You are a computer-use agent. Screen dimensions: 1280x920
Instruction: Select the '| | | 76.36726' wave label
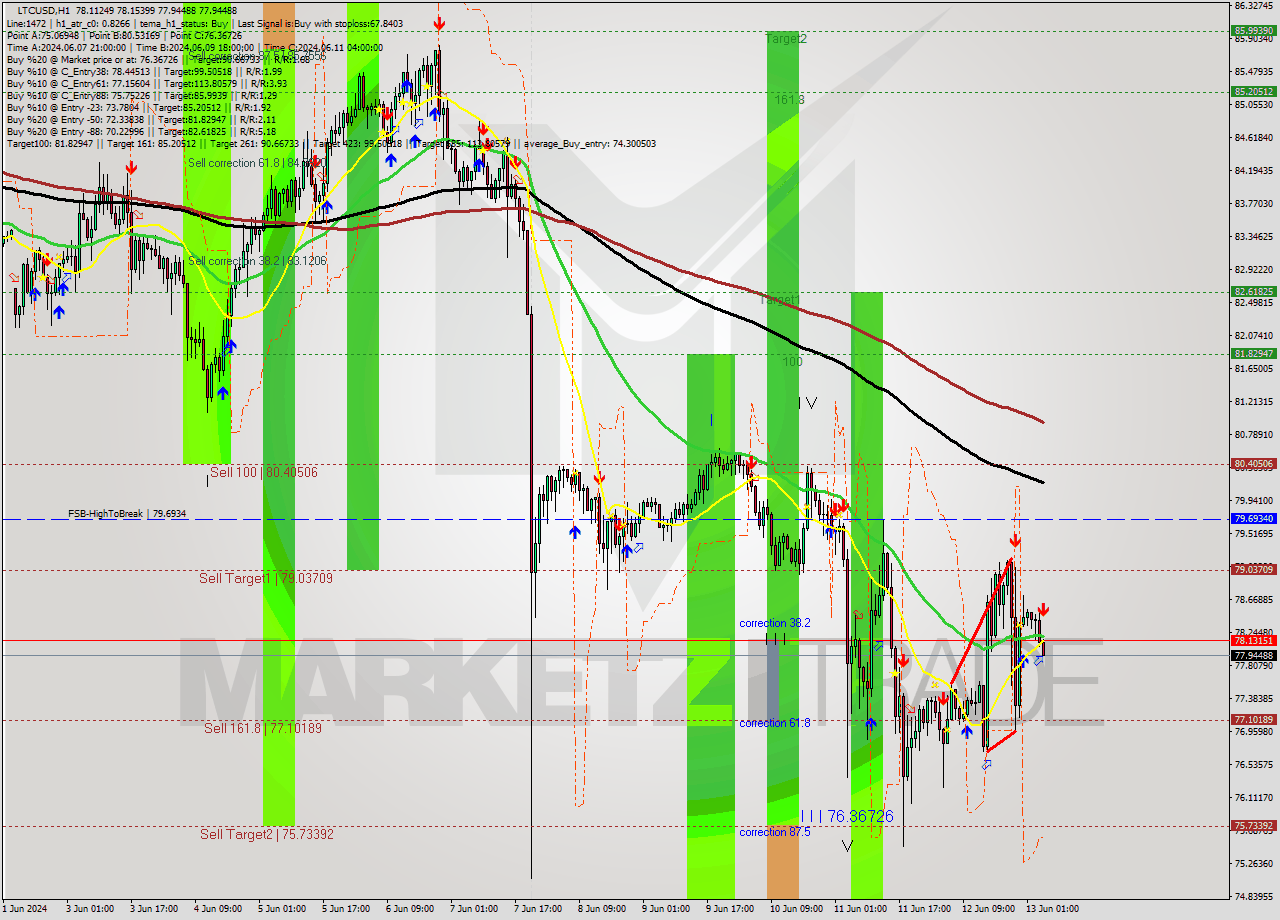coord(846,817)
